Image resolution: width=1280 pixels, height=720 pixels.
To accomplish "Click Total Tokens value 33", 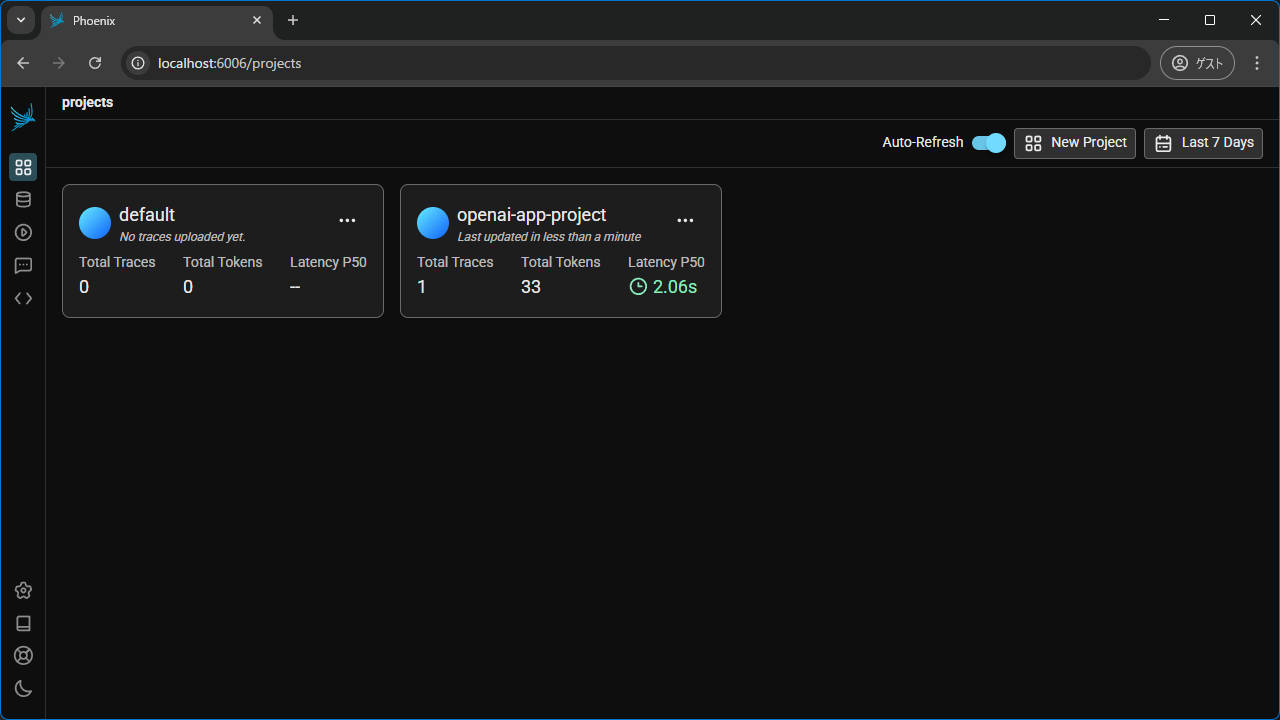I will [531, 287].
